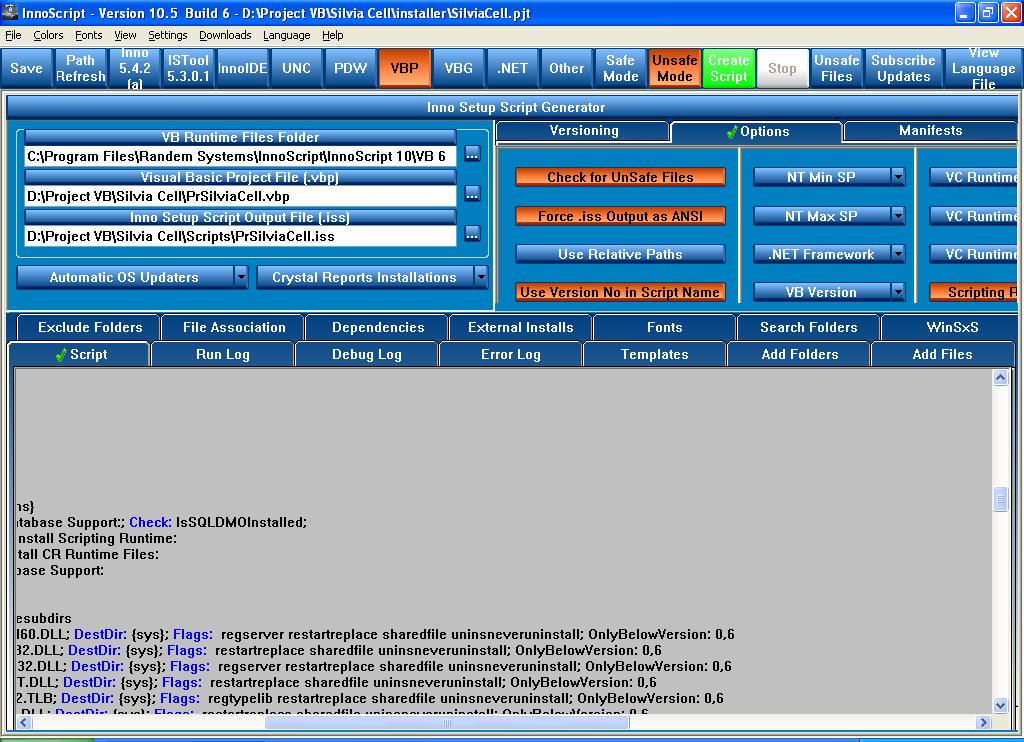1024x742 pixels.
Task: Click Inno Setup Script Output File path field
Action: [x=240, y=236]
